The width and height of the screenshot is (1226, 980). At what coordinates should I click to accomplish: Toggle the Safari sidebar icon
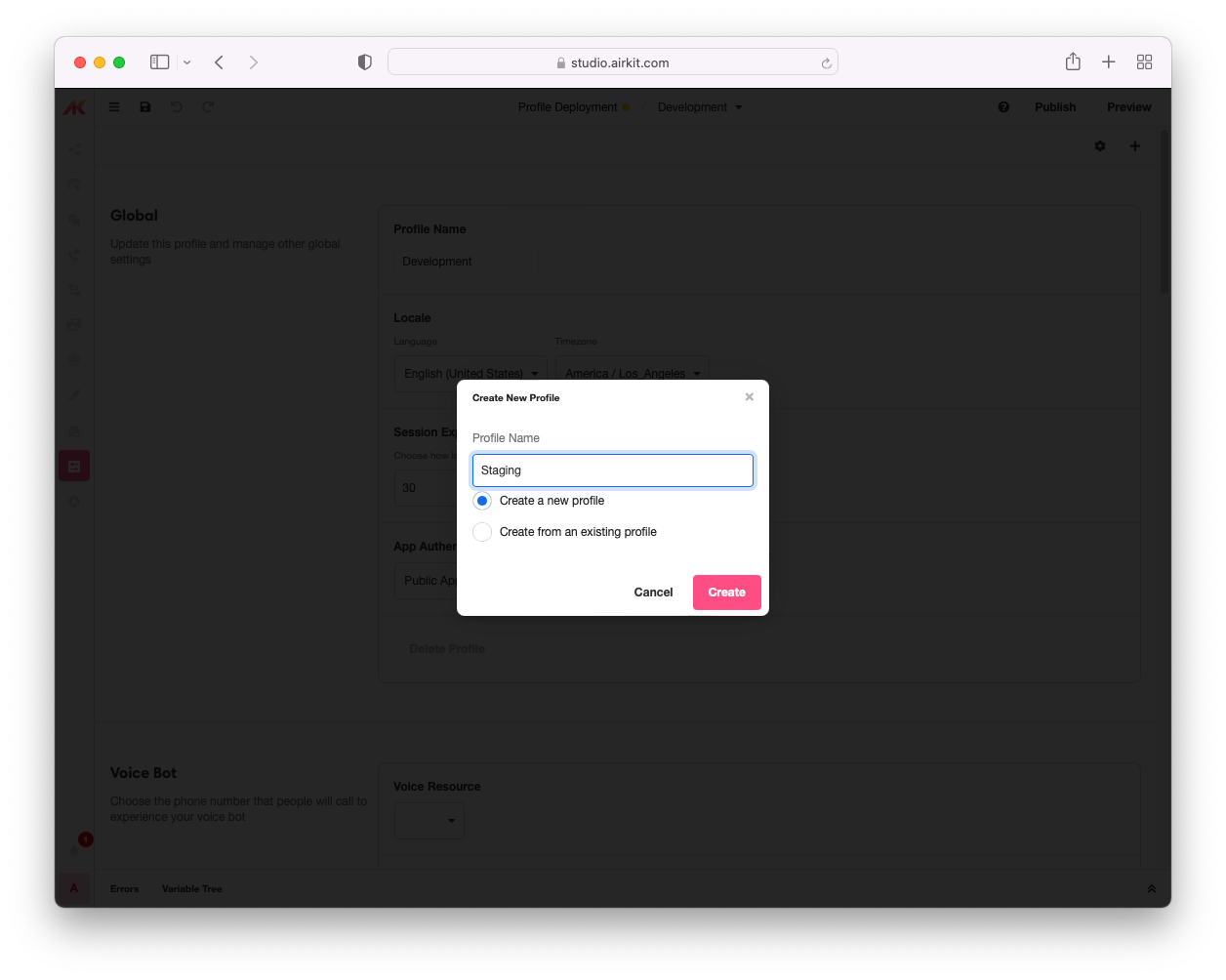tap(160, 62)
